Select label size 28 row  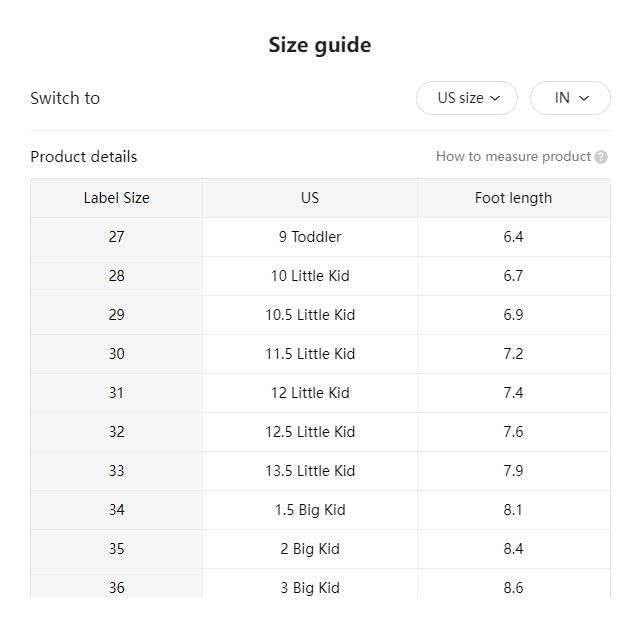click(x=116, y=276)
